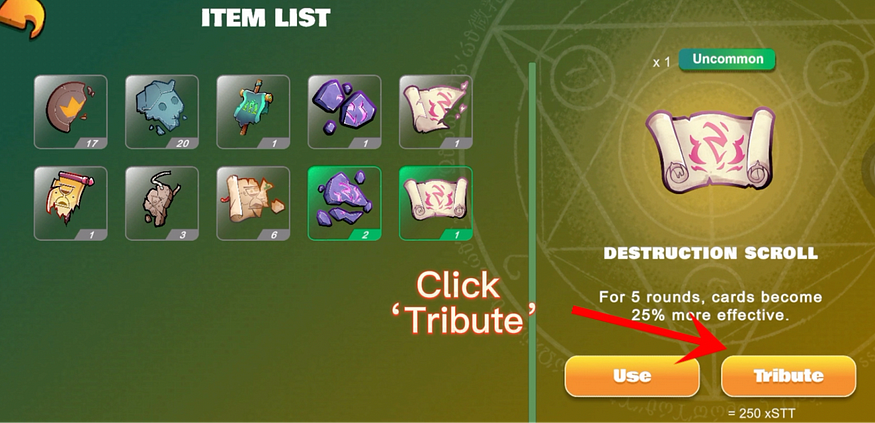The height and width of the screenshot is (423, 875).
Task: Click the Use button
Action: pyautogui.click(x=632, y=376)
